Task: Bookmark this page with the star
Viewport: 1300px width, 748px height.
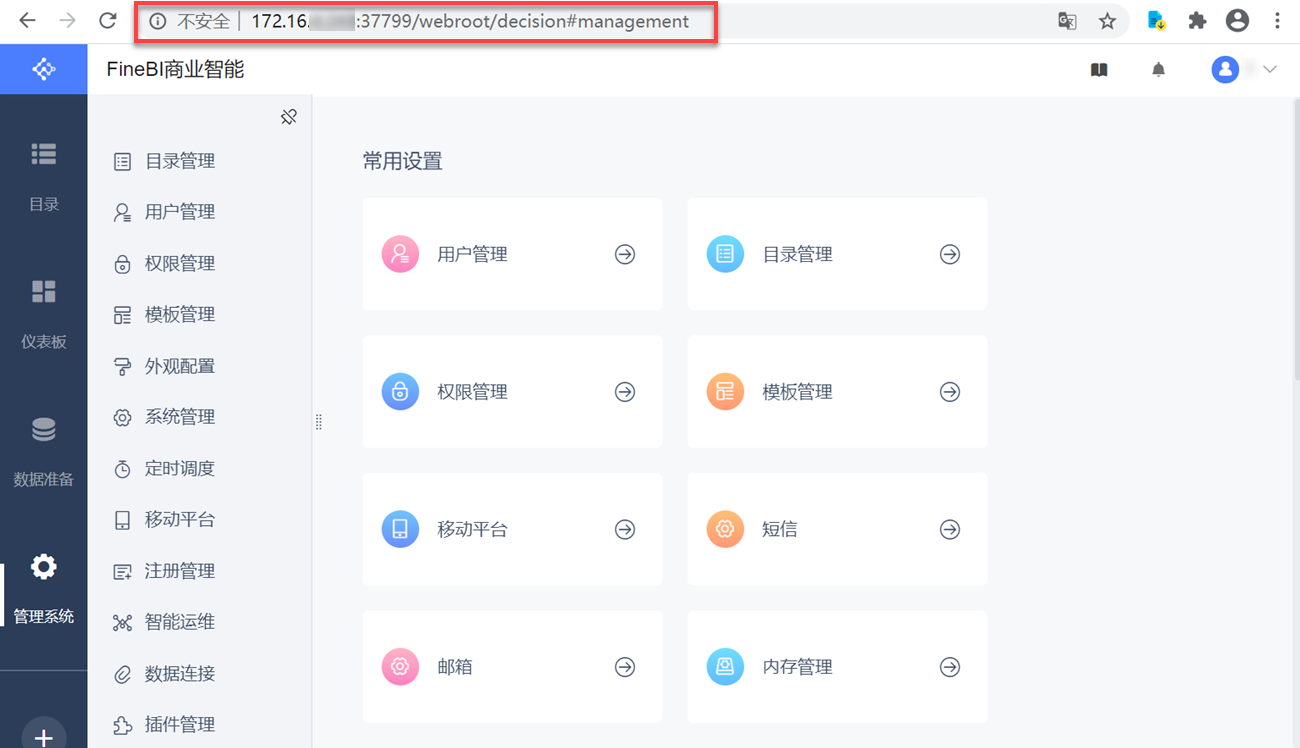Action: coord(1107,21)
